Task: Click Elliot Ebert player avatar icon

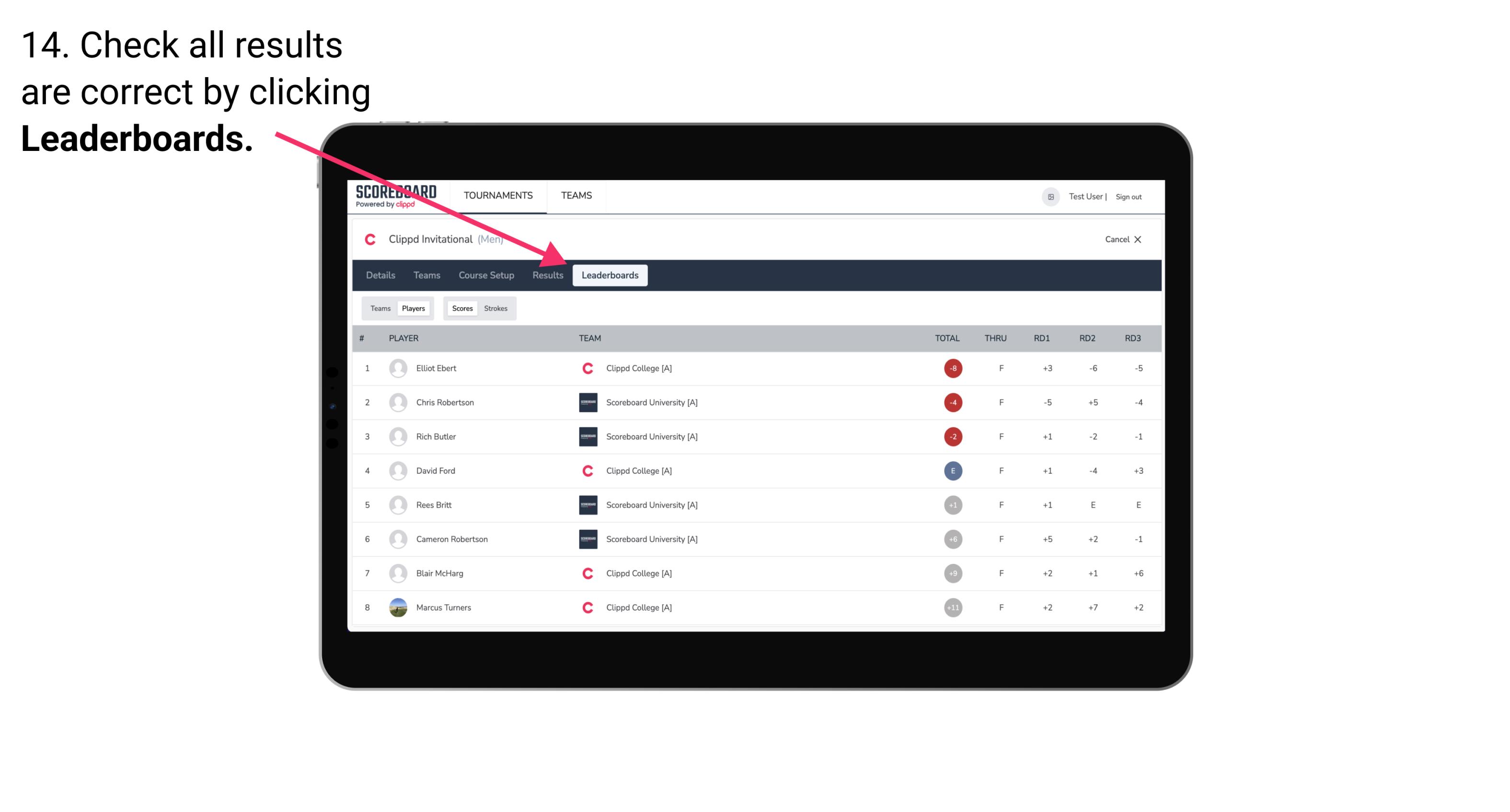Action: click(397, 368)
